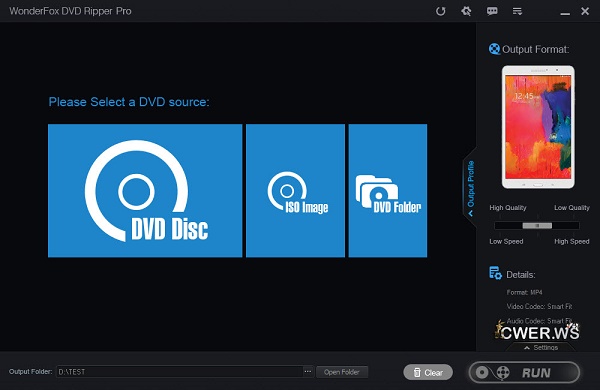Minimize the WonderFox window
600x390 pixels.
pos(565,13)
